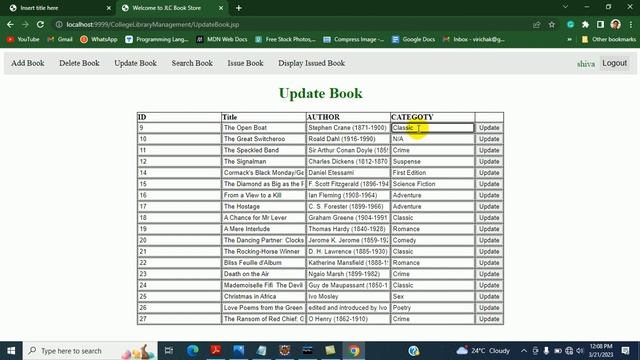640x360 pixels.
Task: Click Update for Death on the Air row
Action: click(489, 274)
